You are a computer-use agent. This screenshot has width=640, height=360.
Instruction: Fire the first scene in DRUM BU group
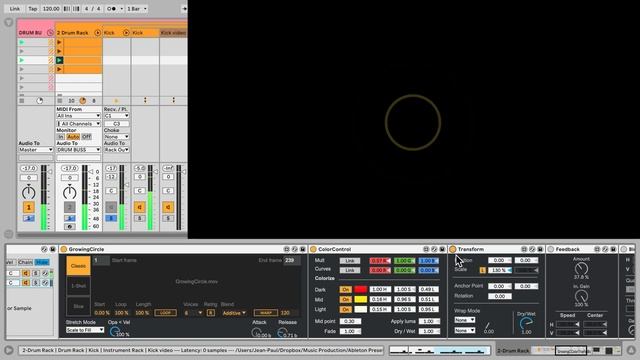(x=22, y=42)
